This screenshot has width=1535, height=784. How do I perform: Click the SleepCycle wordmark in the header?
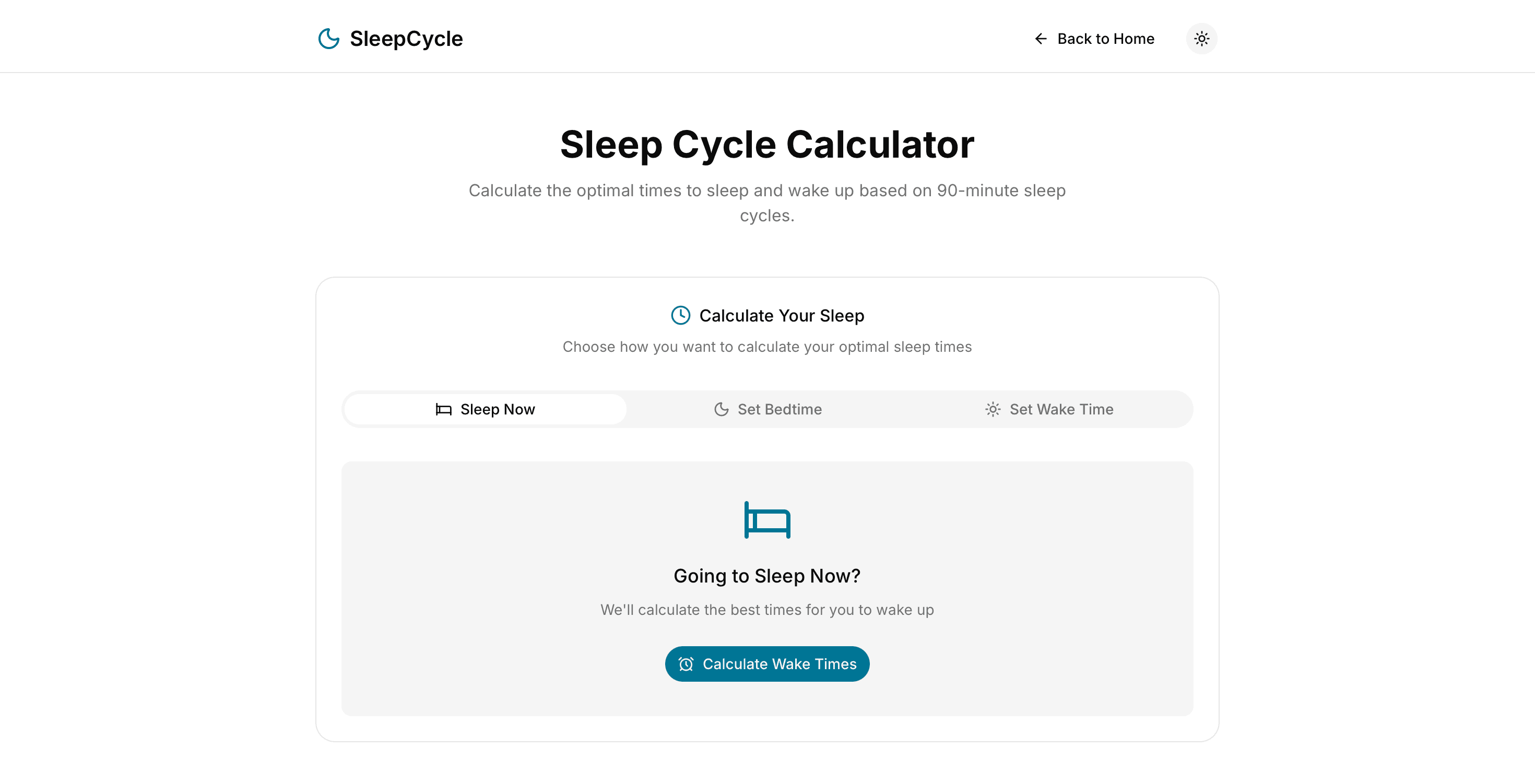tap(406, 38)
